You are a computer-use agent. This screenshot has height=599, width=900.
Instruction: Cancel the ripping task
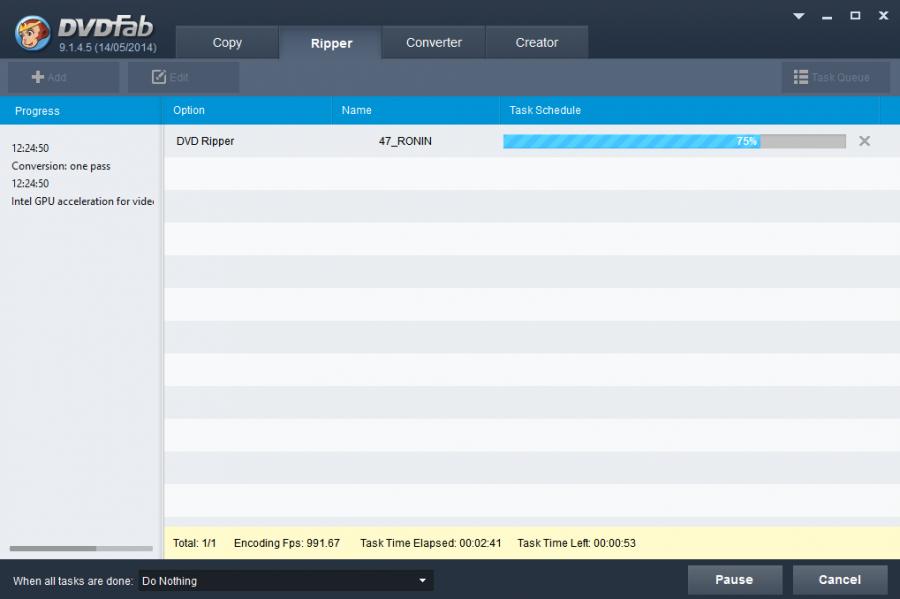840,580
